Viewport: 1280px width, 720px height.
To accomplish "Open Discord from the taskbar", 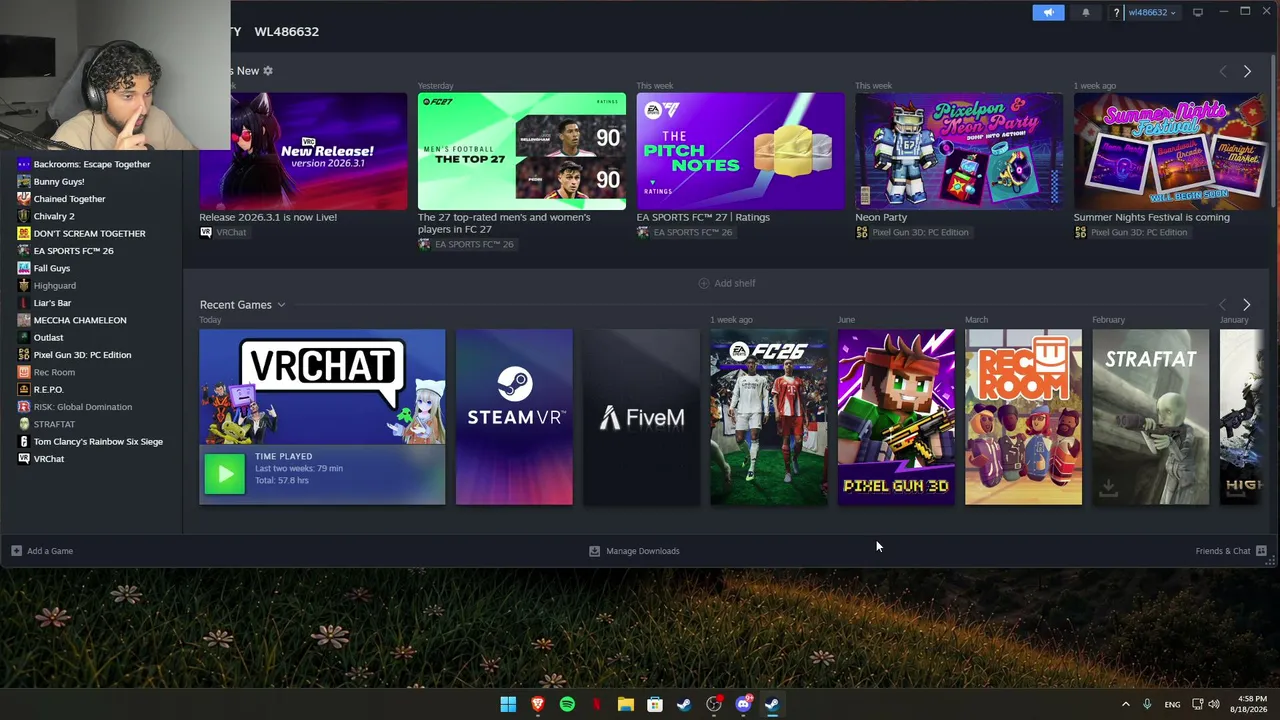I will pos(743,705).
